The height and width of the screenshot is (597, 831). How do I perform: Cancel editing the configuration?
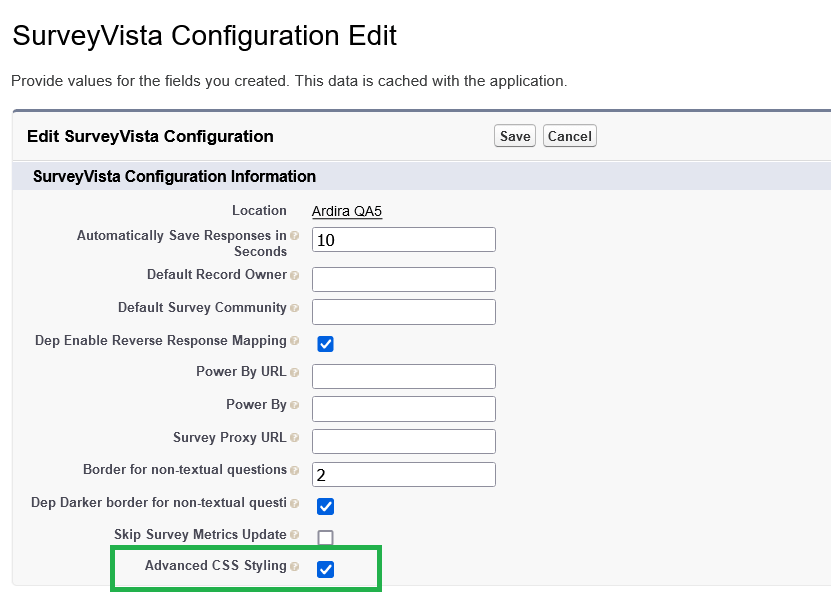click(x=569, y=135)
